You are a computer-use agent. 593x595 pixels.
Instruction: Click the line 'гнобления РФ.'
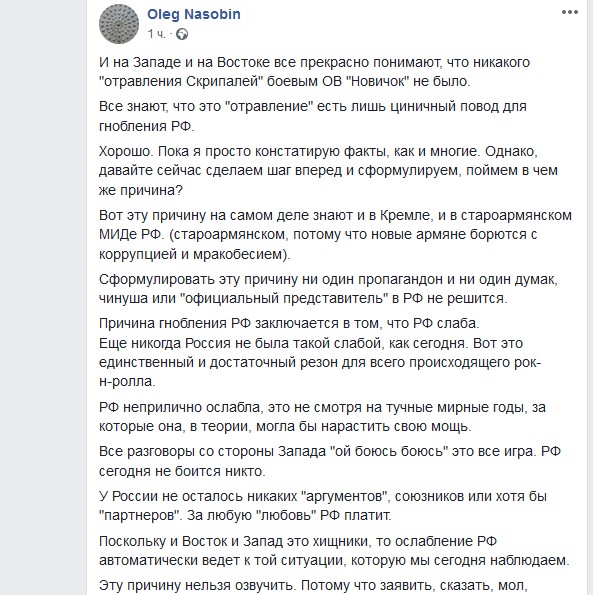pyautogui.click(x=146, y=126)
